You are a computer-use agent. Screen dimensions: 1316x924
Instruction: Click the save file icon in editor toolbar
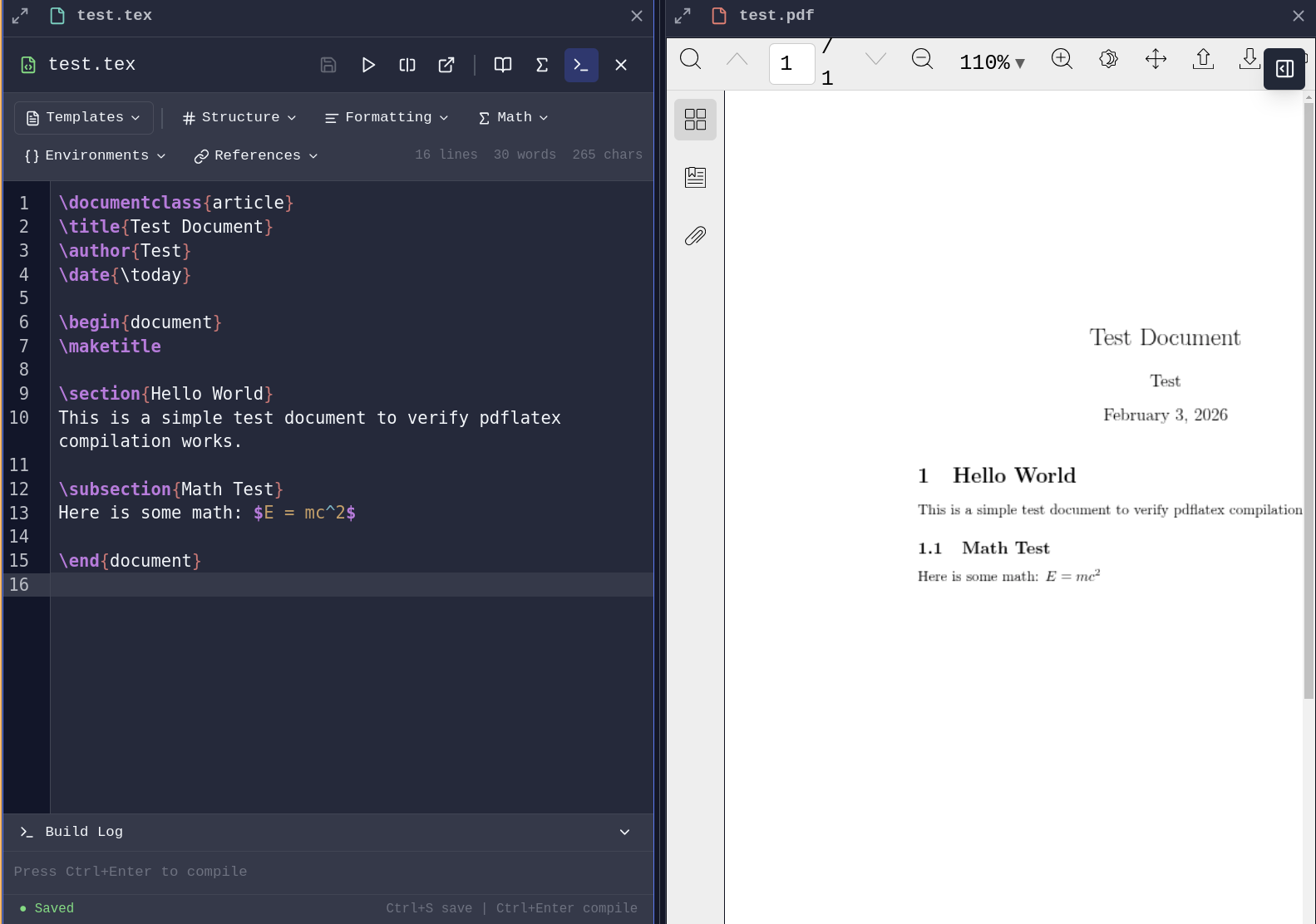[328, 65]
